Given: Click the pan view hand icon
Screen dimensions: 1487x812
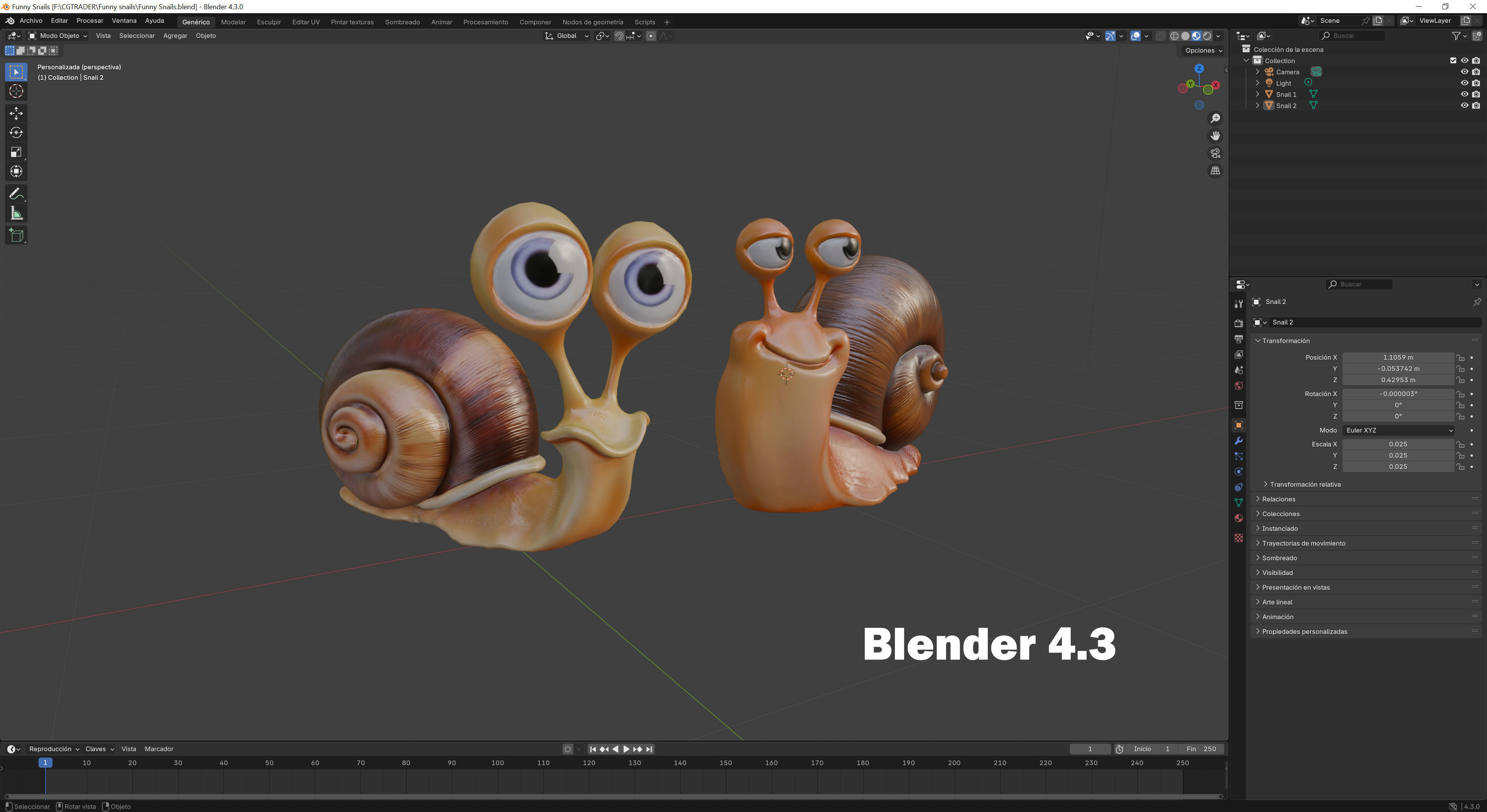Looking at the screenshot, I should click(1215, 136).
